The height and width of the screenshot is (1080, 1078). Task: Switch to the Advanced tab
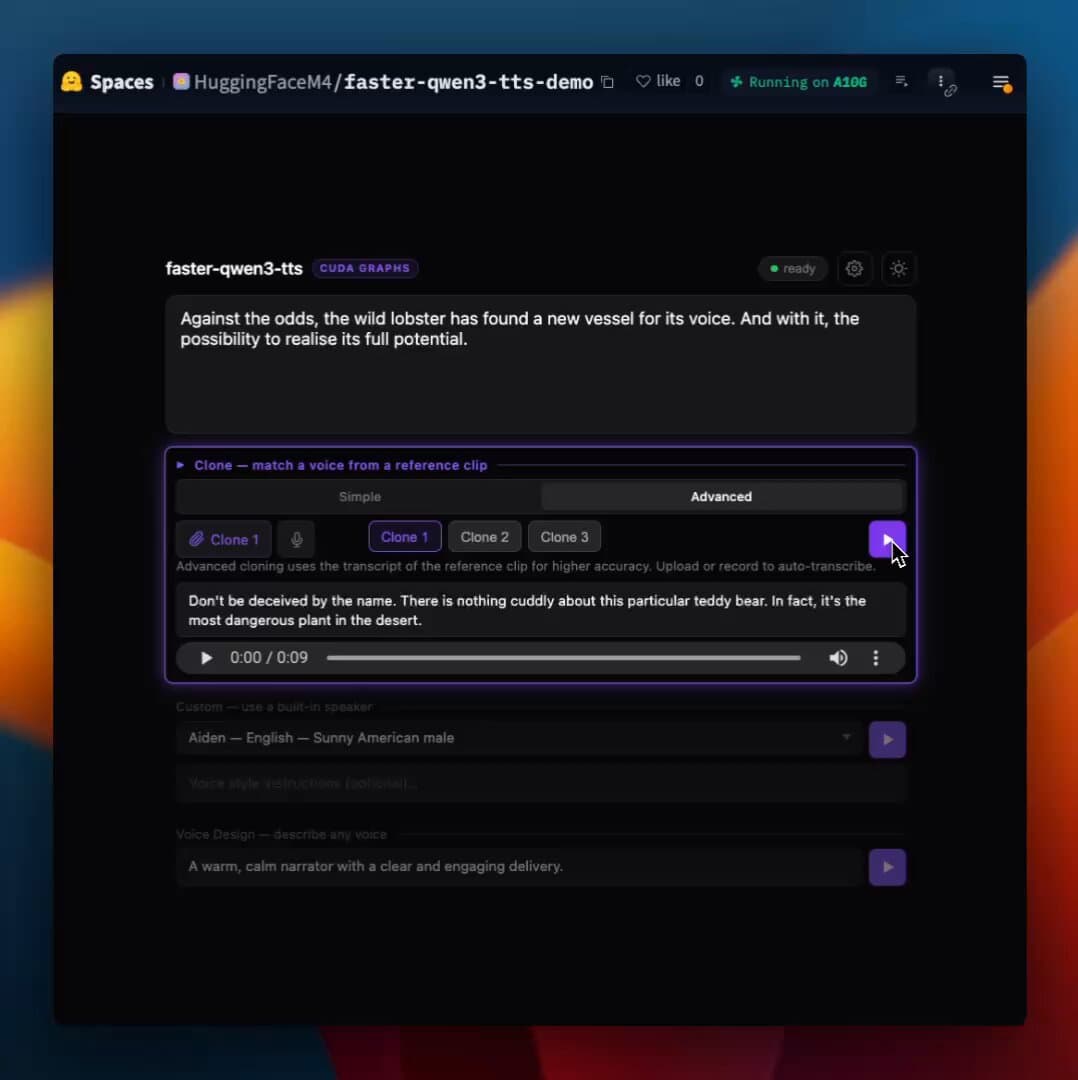(721, 497)
